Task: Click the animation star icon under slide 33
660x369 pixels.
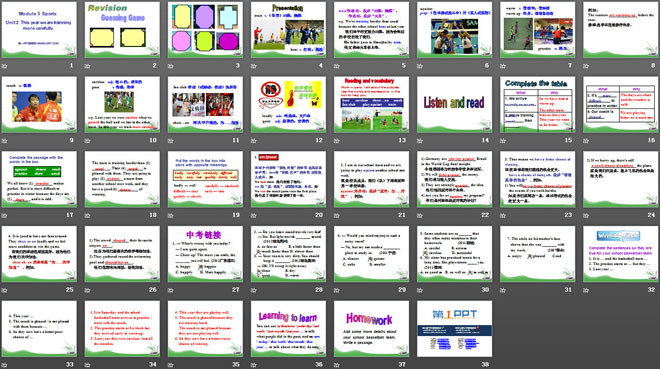Action: pyautogui.click(x=4, y=365)
